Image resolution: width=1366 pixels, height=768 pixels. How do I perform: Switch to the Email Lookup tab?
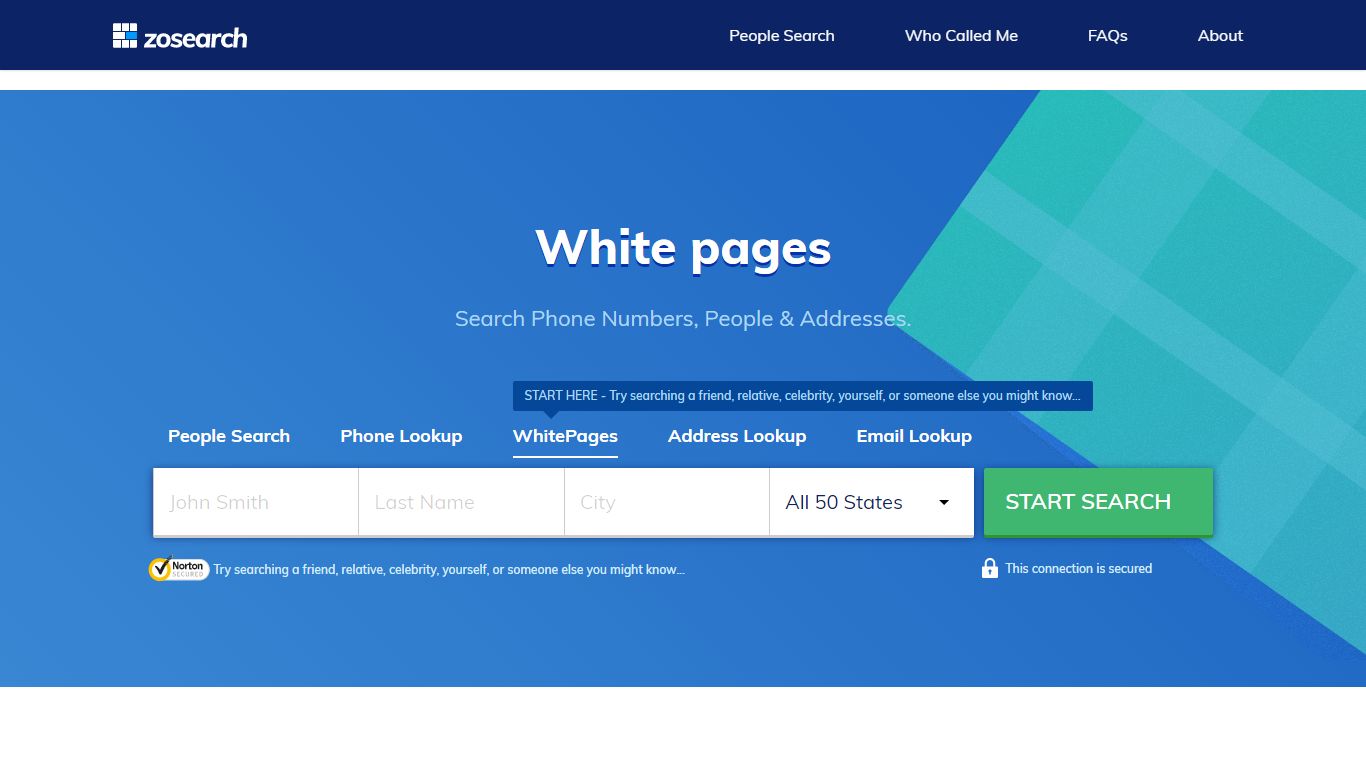pyautogui.click(x=914, y=436)
